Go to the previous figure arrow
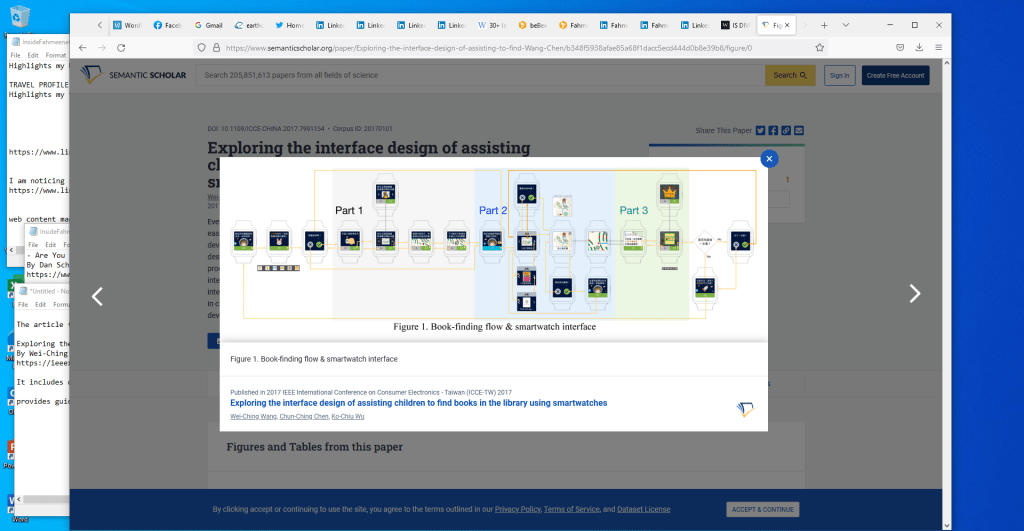Image resolution: width=1024 pixels, height=531 pixels. (97, 296)
